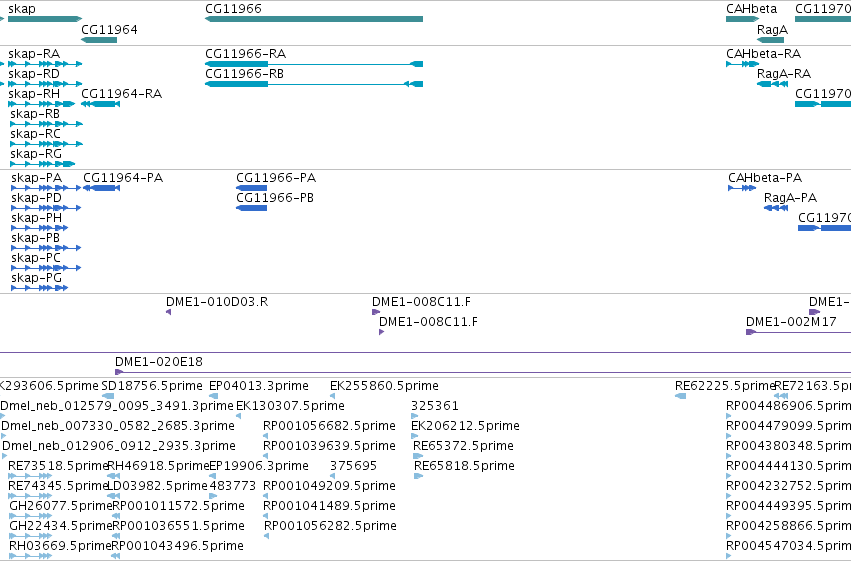Select the RagA gene label

(x=772, y=29)
